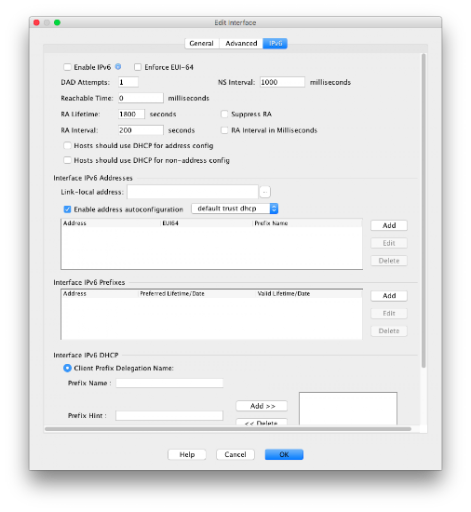
Task: Switch to the Advanced tab
Action: click(241, 43)
